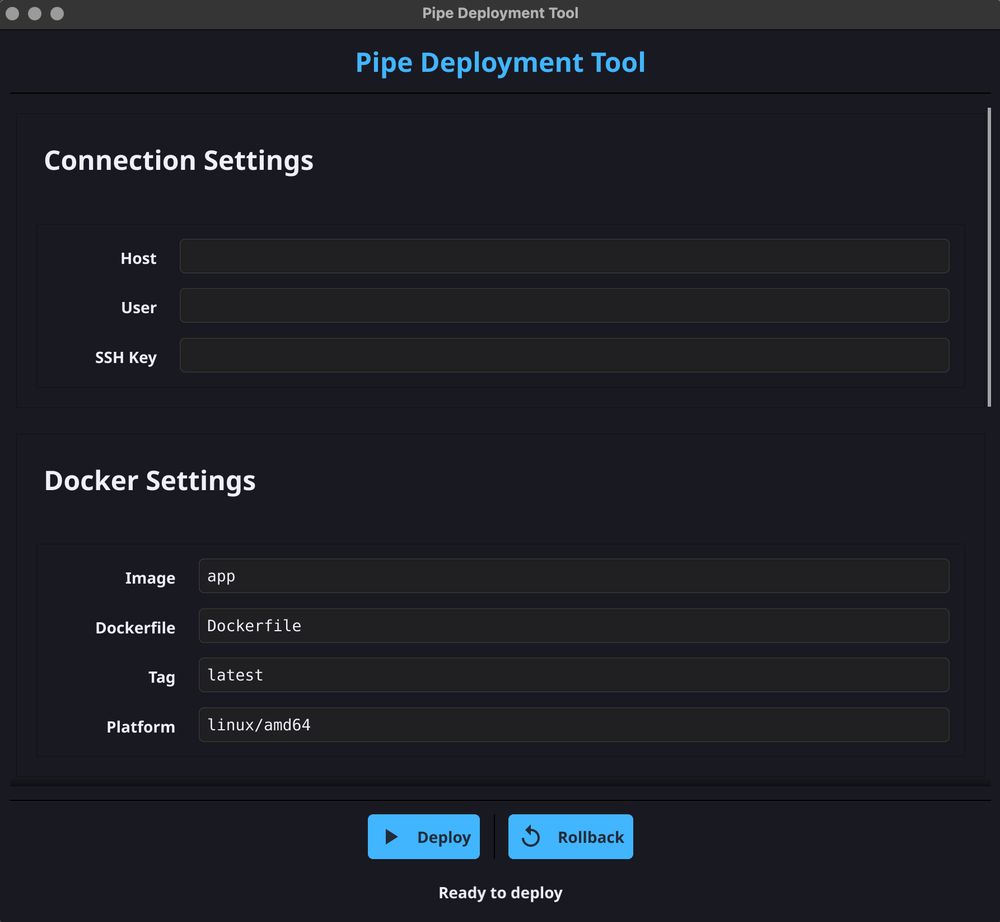Click the SSH Key input field
Image resolution: width=1000 pixels, height=922 pixels.
pyautogui.click(x=564, y=355)
